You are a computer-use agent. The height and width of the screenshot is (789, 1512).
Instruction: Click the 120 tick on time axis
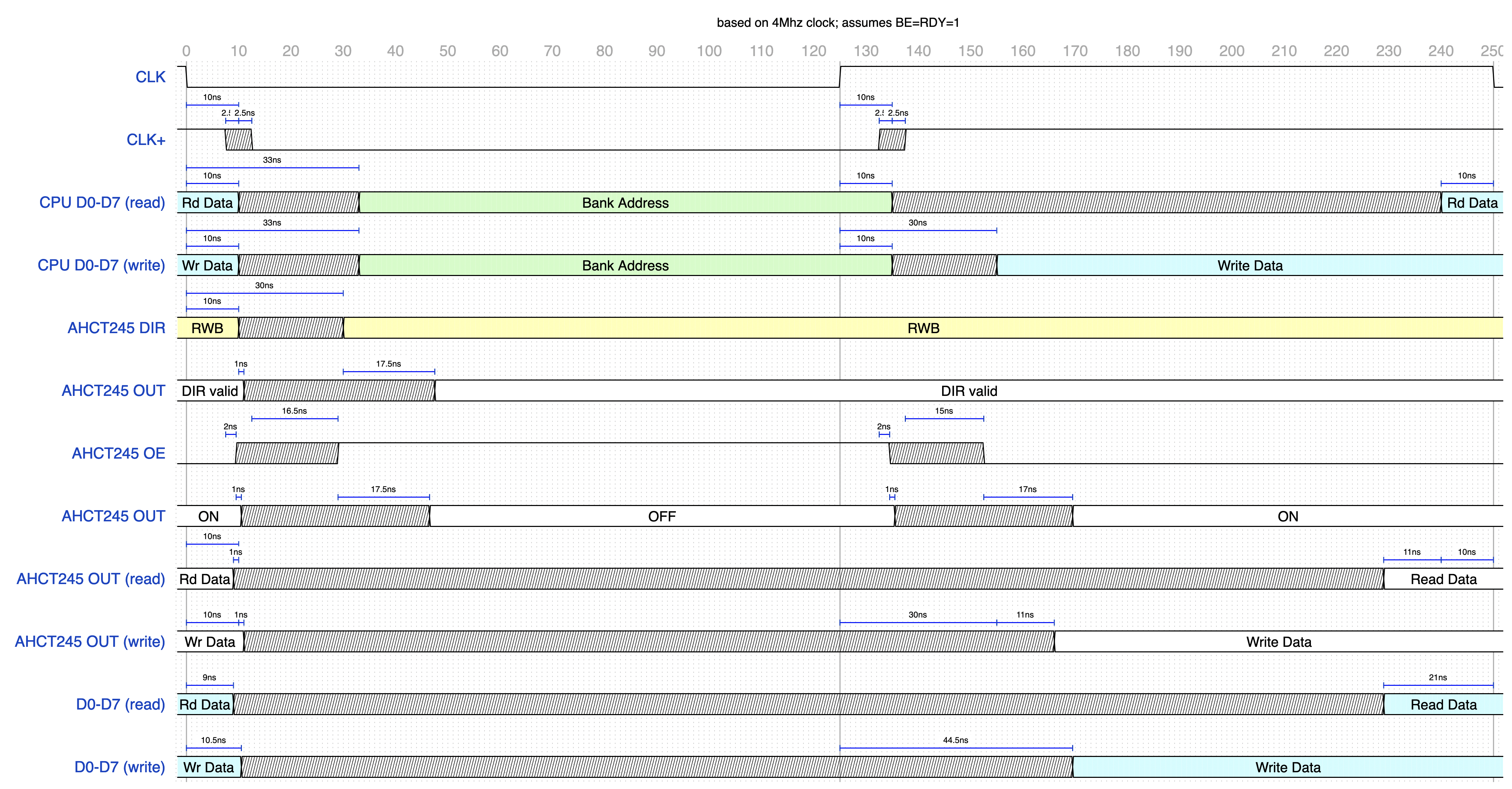814,51
